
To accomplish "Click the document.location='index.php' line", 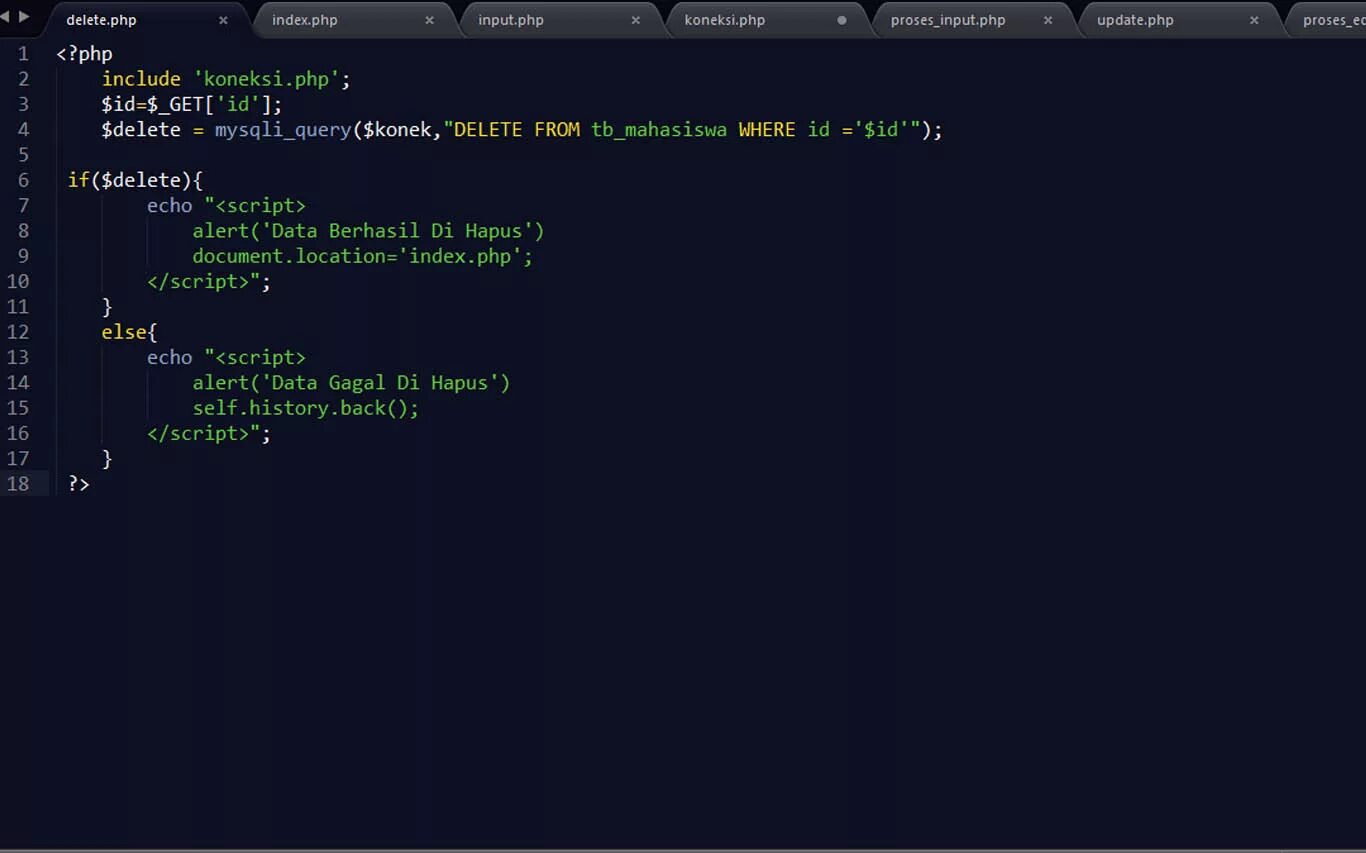I will (x=363, y=256).
